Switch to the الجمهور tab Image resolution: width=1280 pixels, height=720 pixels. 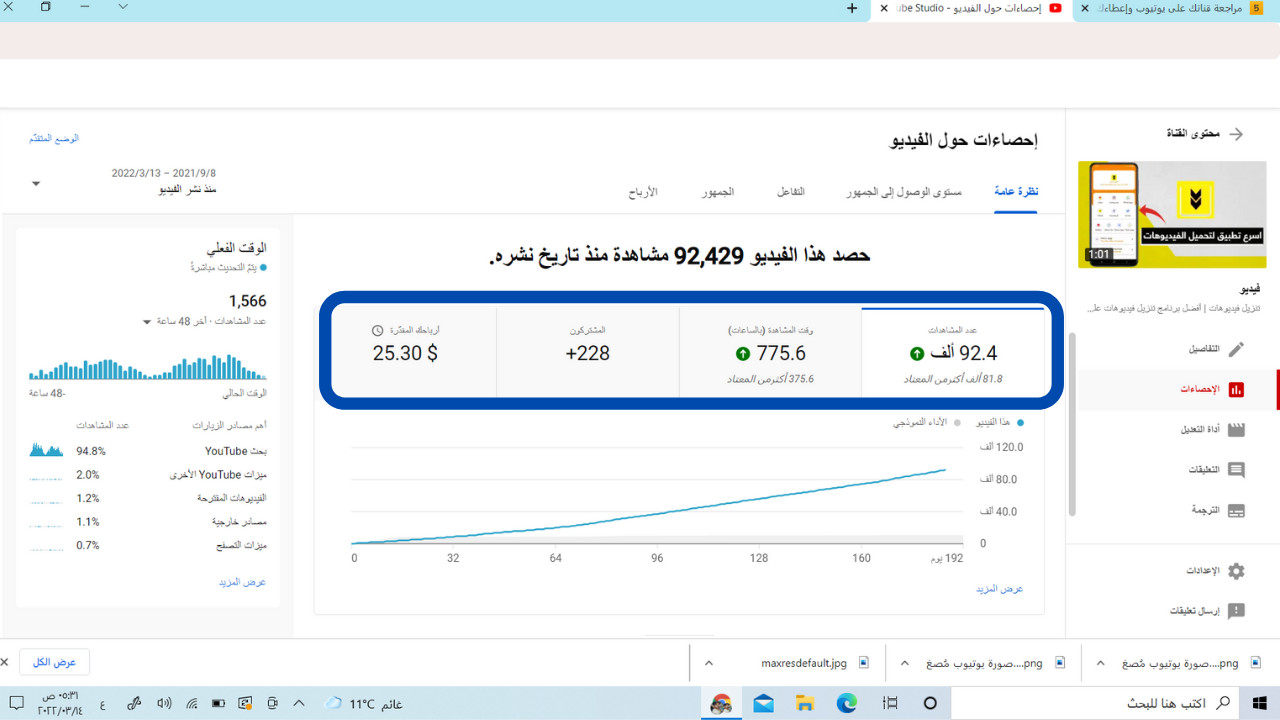pos(717,192)
